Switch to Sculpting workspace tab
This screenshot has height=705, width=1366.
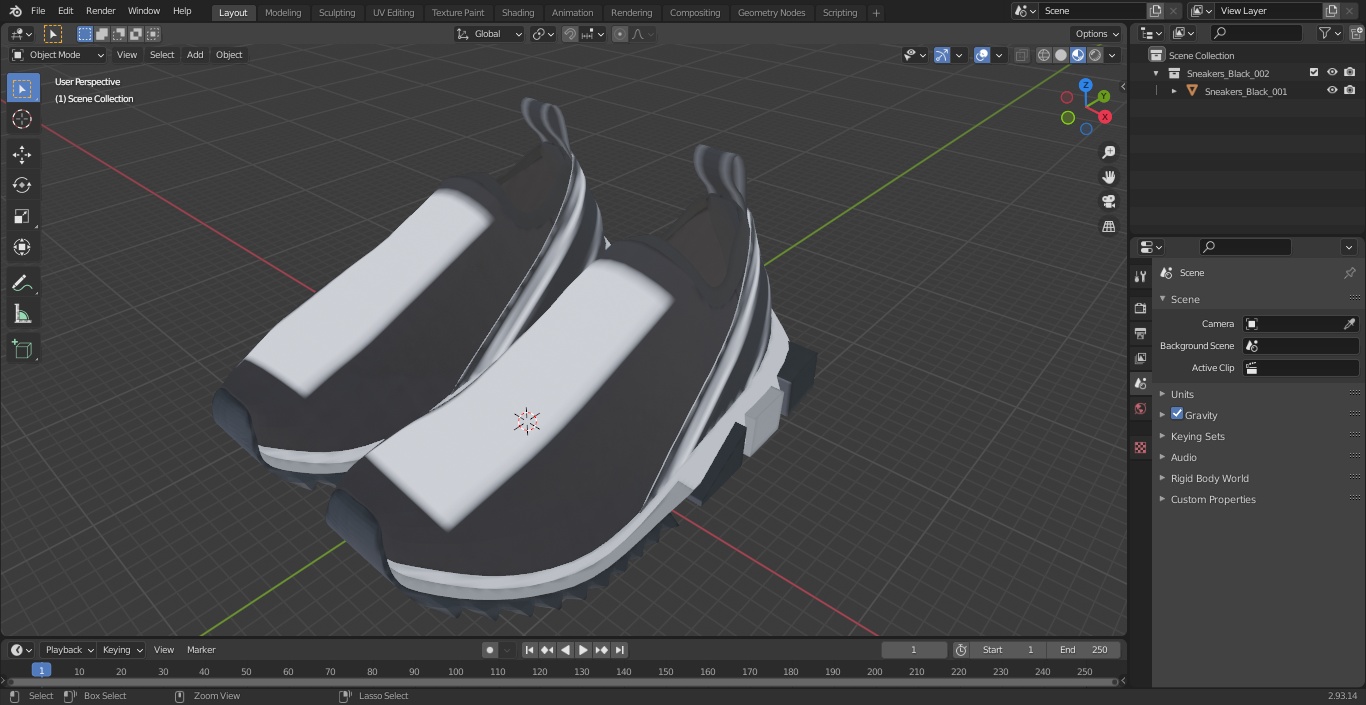coord(337,13)
